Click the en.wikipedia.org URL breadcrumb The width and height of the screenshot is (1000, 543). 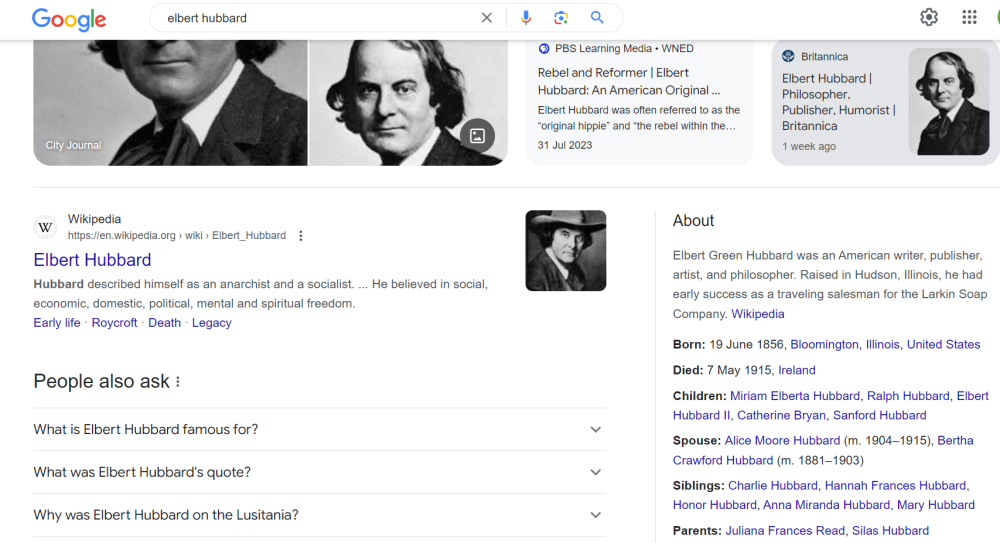pyautogui.click(x=177, y=235)
